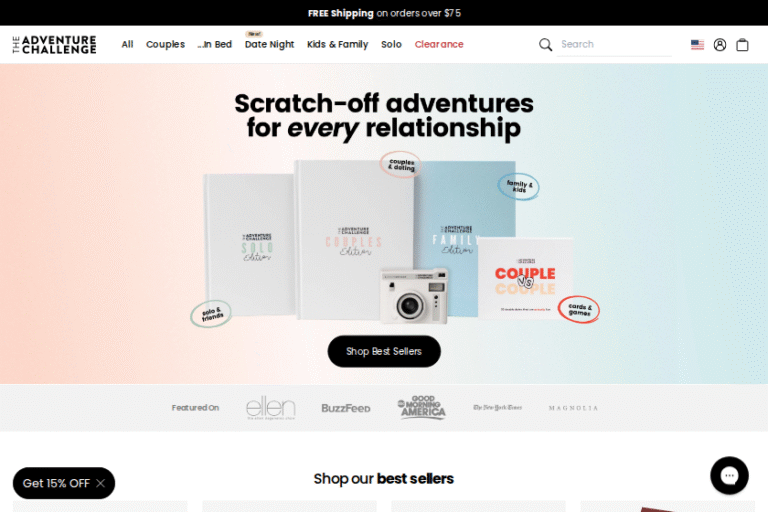Image resolution: width=768 pixels, height=512 pixels.
Task: Click the Ellen featured logo
Action: (x=270, y=408)
